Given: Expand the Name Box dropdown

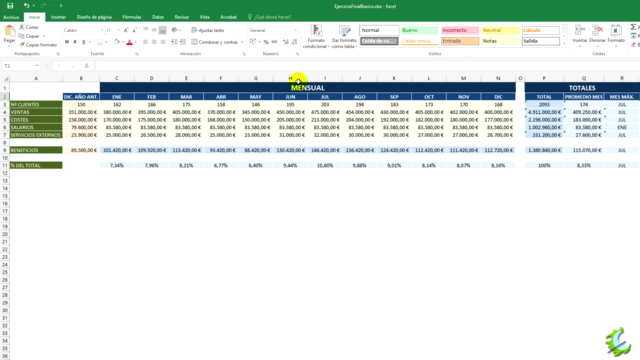Looking at the screenshot, I should [37, 66].
